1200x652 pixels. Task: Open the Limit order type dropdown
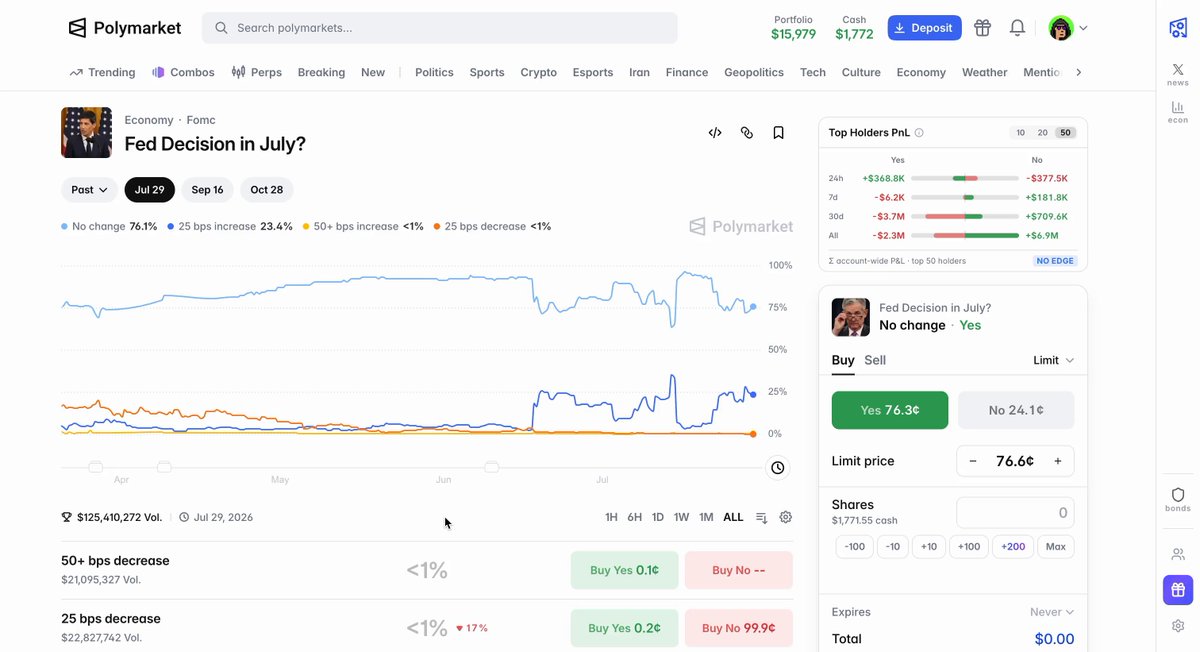coord(1054,360)
